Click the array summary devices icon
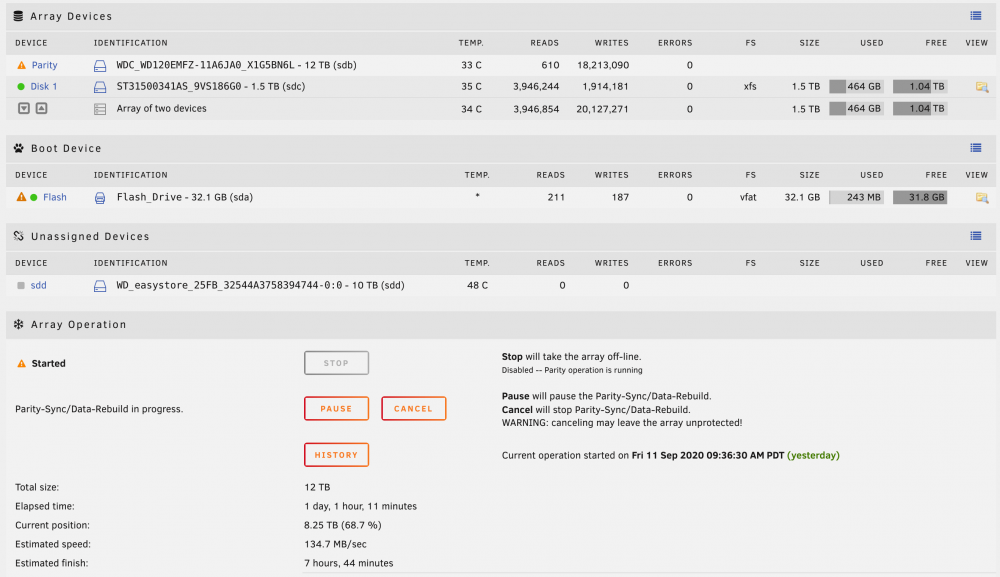 pyautogui.click(x=100, y=109)
